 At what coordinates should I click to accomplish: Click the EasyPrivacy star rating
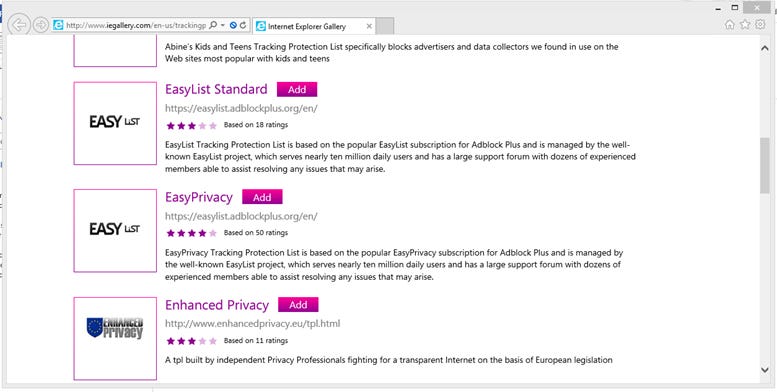click(192, 233)
